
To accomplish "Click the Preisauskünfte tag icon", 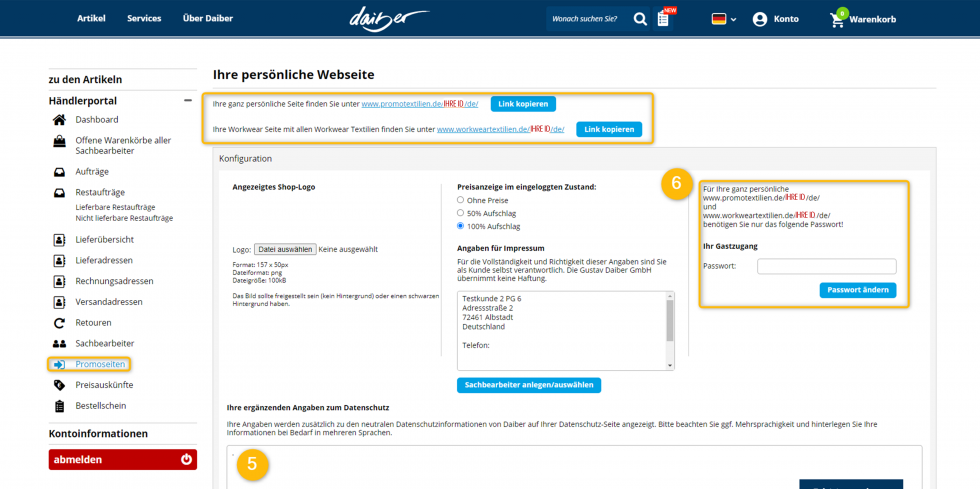I will pyautogui.click(x=59, y=385).
